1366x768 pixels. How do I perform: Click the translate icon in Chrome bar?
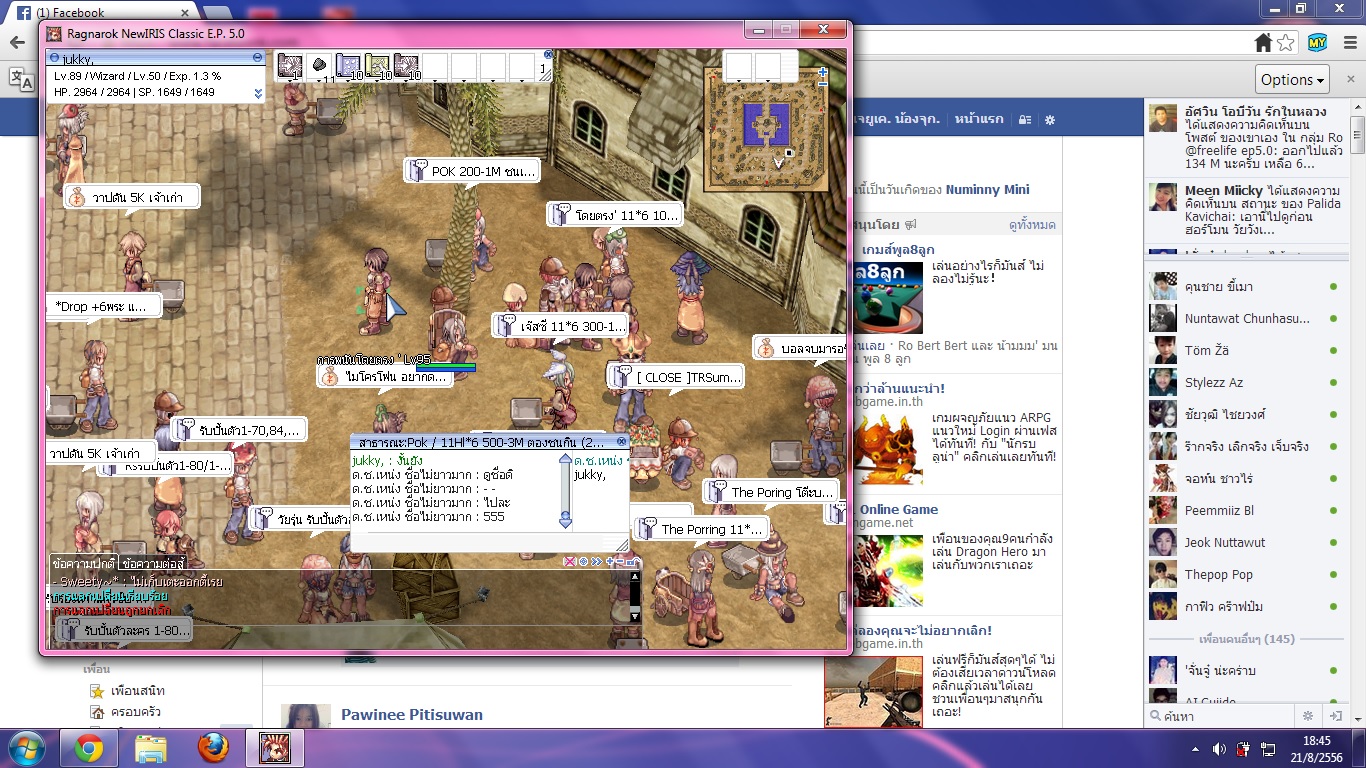pos(20,79)
